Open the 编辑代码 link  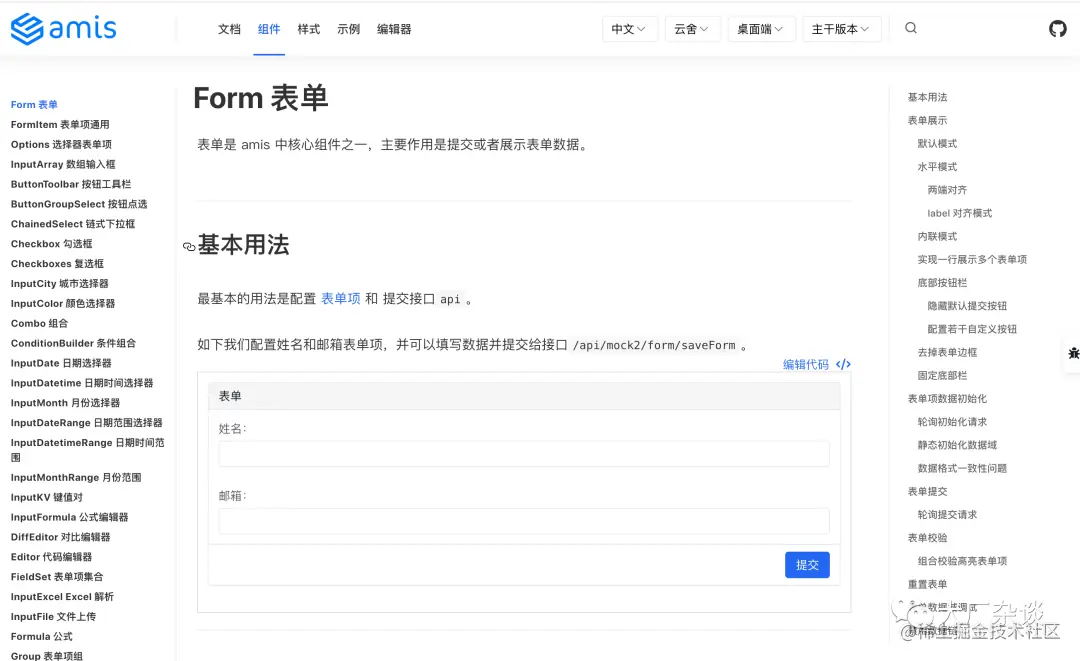(808, 364)
